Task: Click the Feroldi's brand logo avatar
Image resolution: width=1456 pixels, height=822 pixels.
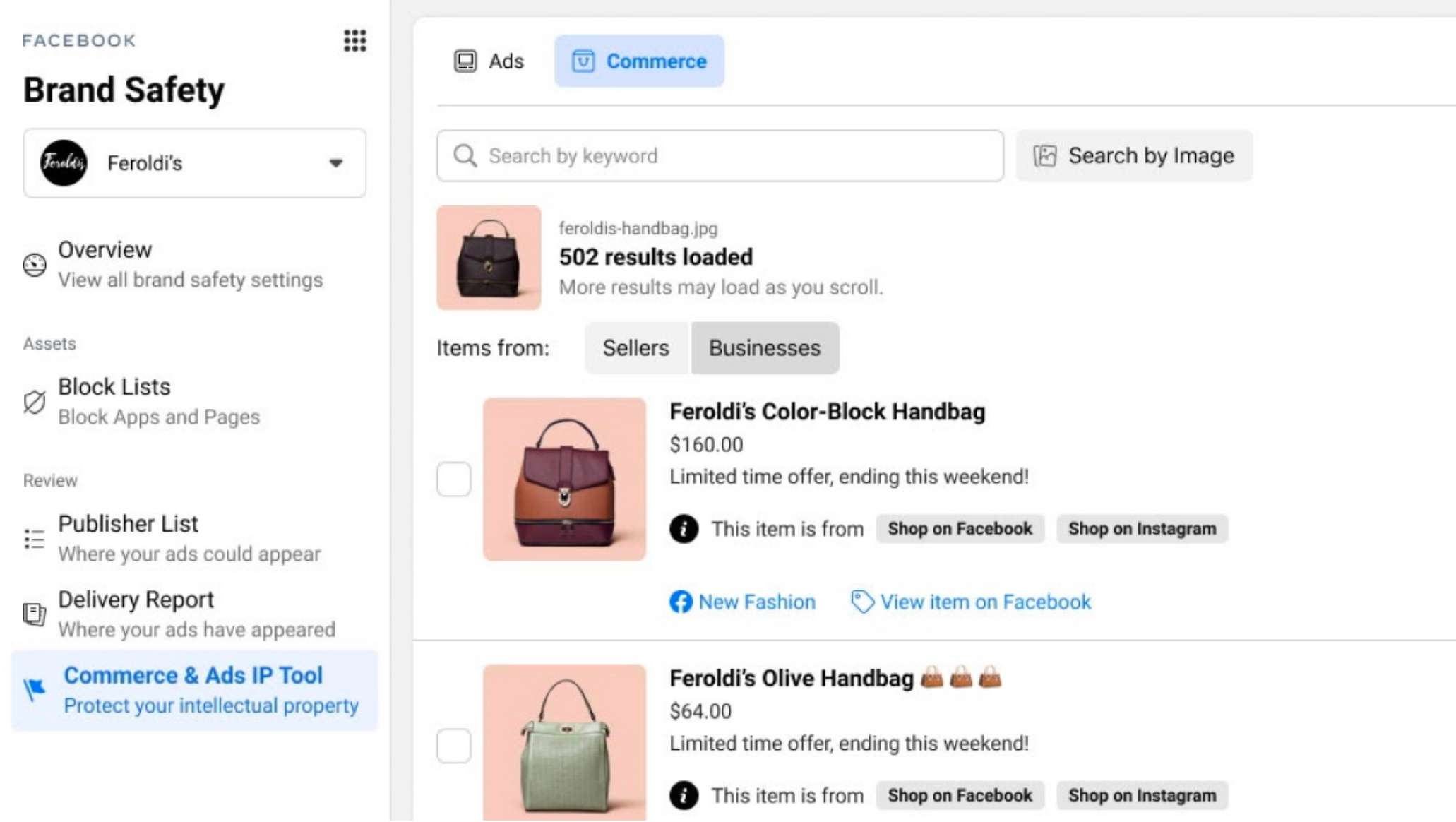Action: (x=64, y=163)
